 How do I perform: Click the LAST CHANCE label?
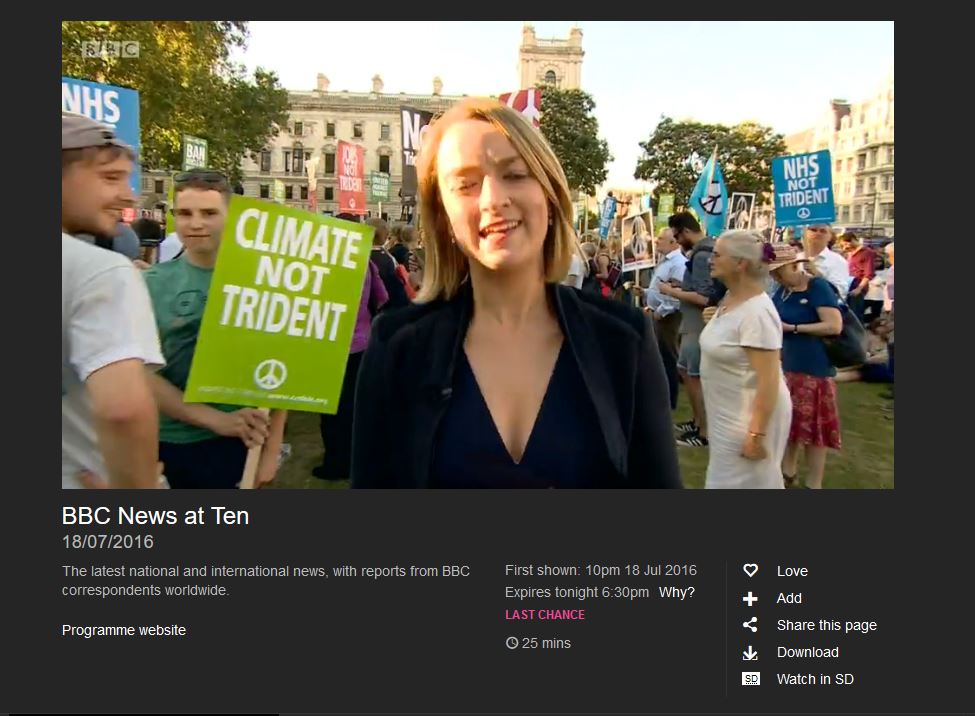pyautogui.click(x=545, y=615)
